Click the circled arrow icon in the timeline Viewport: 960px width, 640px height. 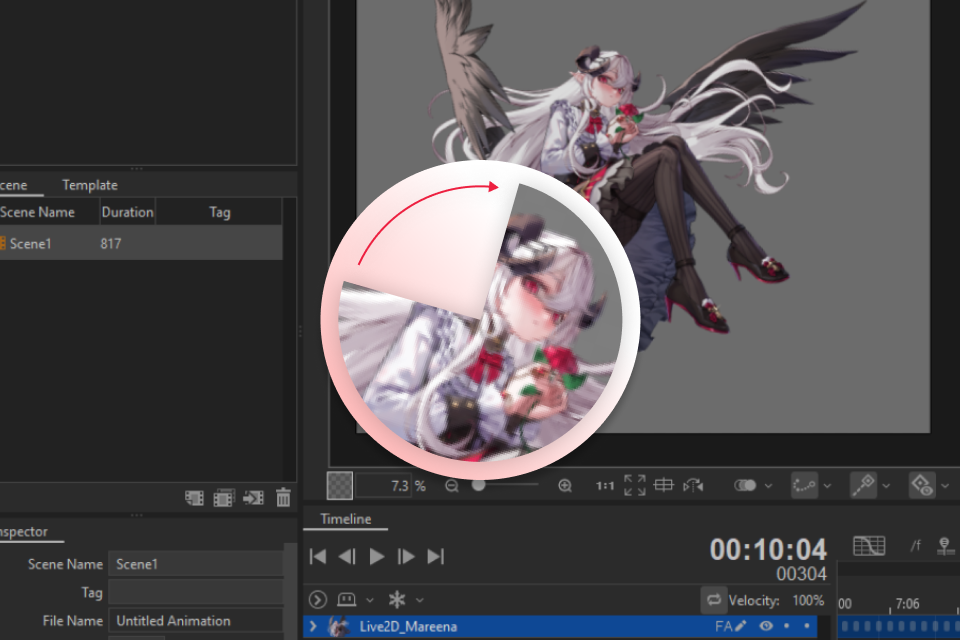point(318,600)
